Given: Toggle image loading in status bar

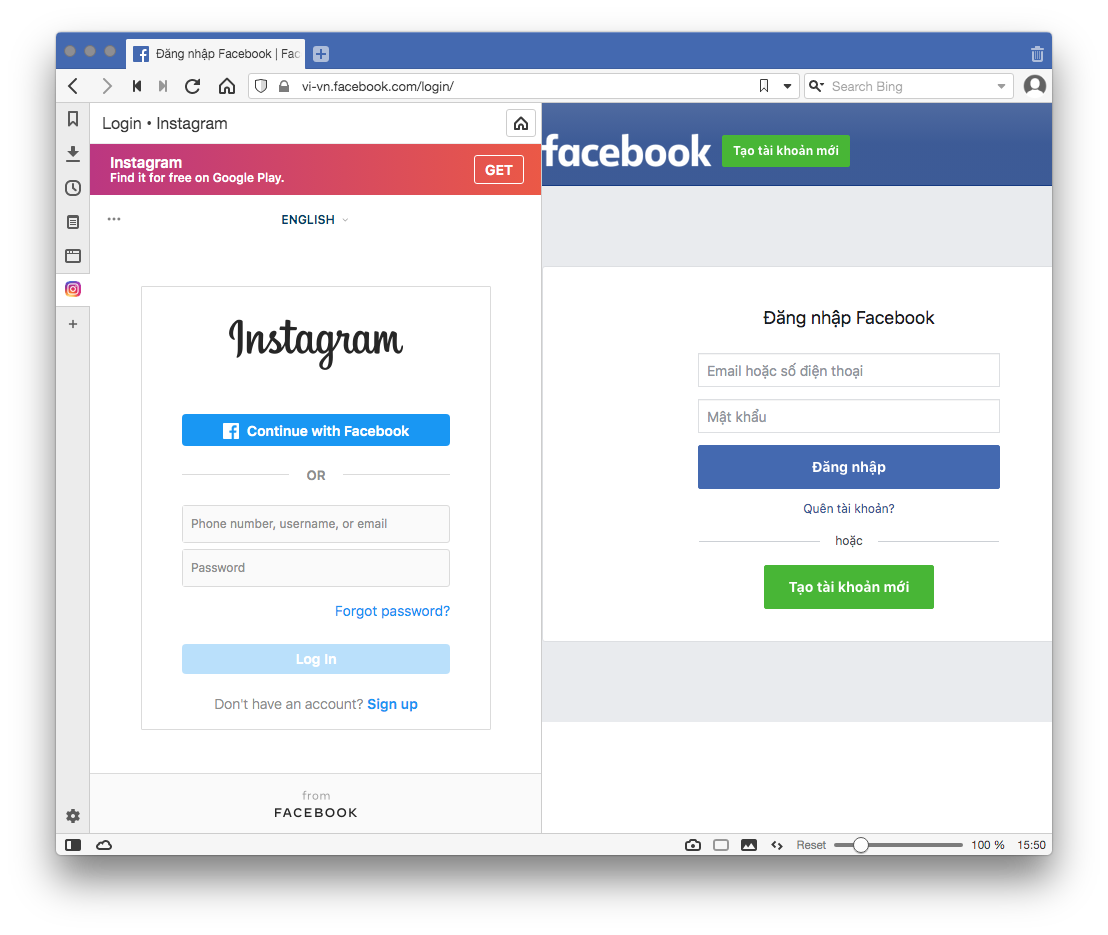Looking at the screenshot, I should [x=749, y=845].
